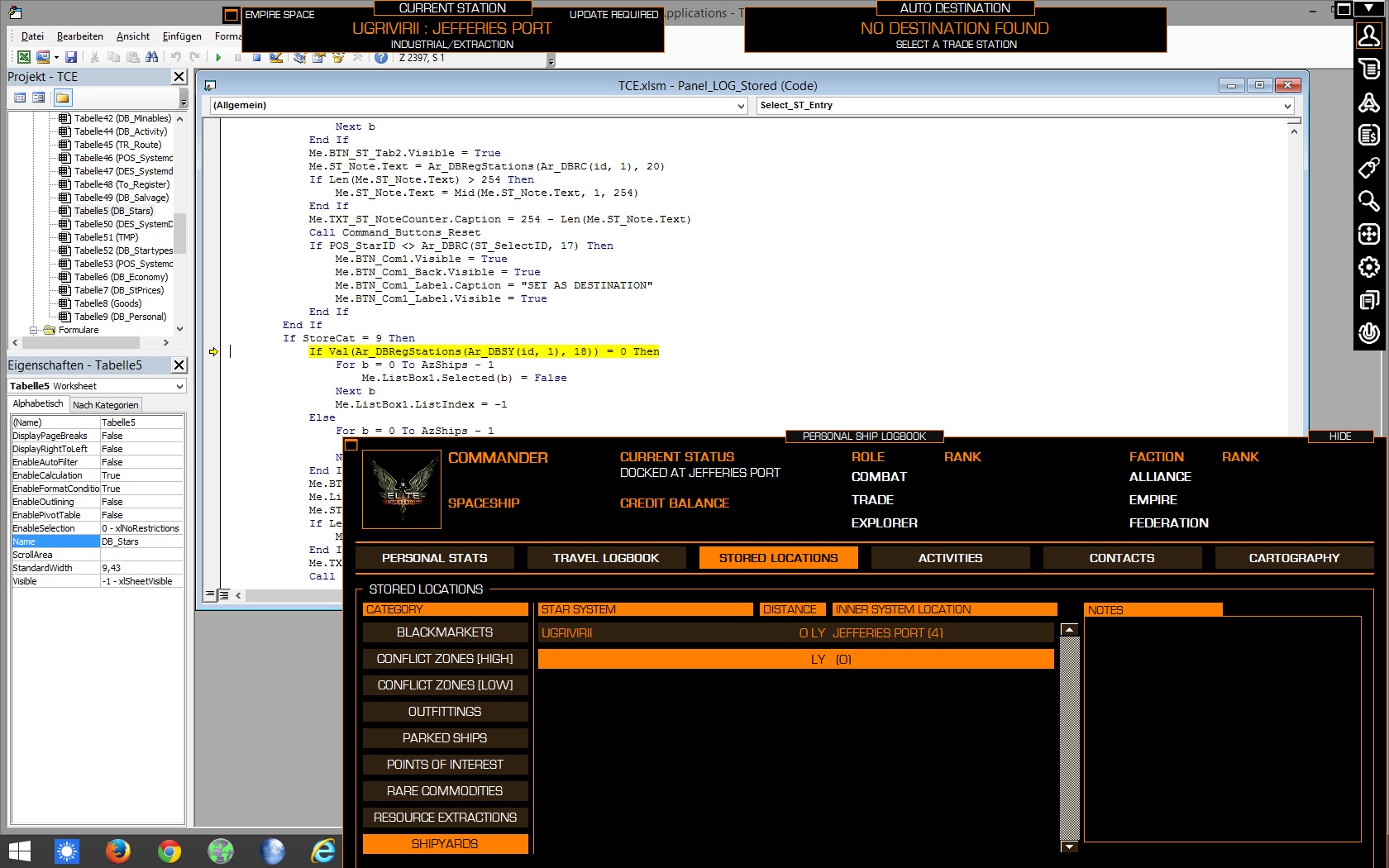Click the power icon in TCE sidebar
The image size is (1389, 868).
click(1369, 333)
